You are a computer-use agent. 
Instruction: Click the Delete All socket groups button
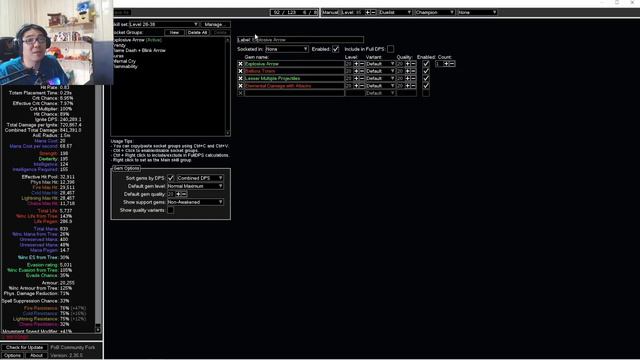coord(198,32)
